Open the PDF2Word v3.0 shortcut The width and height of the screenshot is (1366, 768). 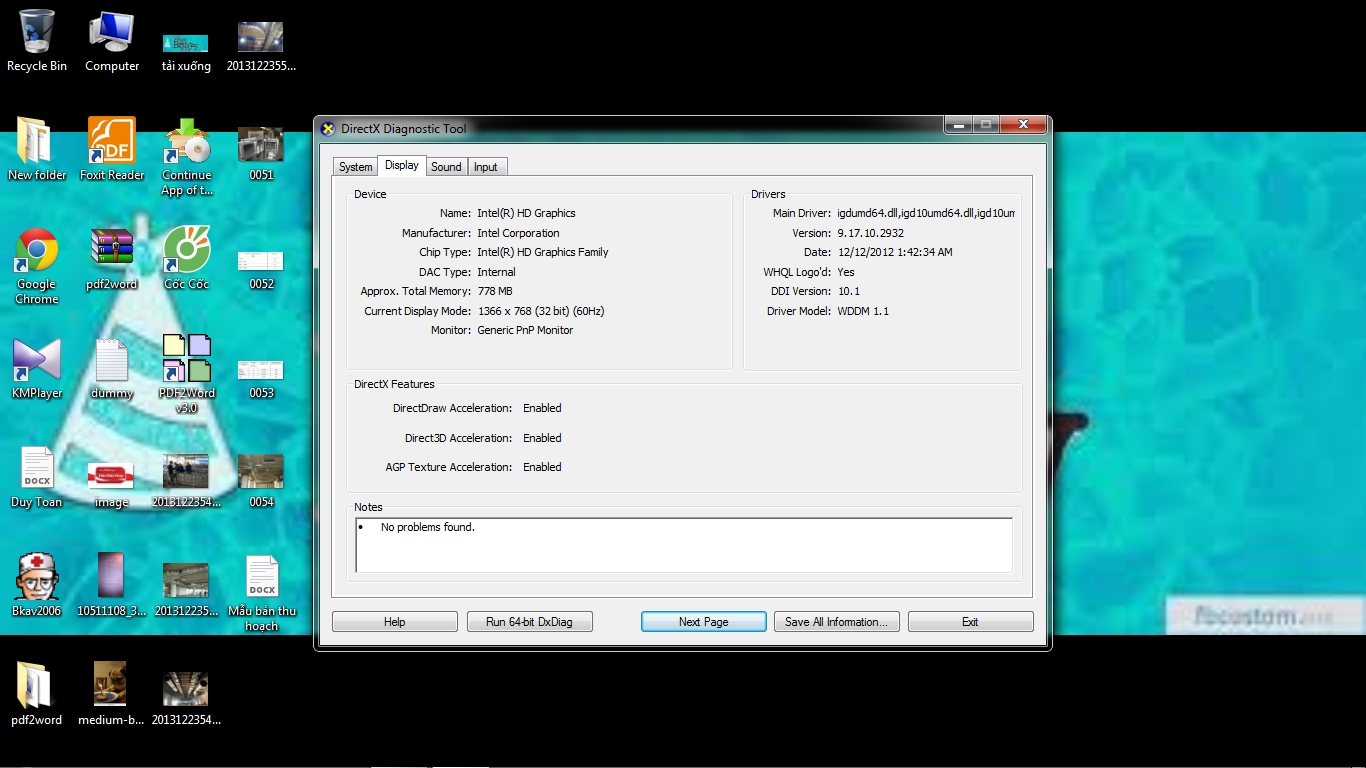[186, 361]
